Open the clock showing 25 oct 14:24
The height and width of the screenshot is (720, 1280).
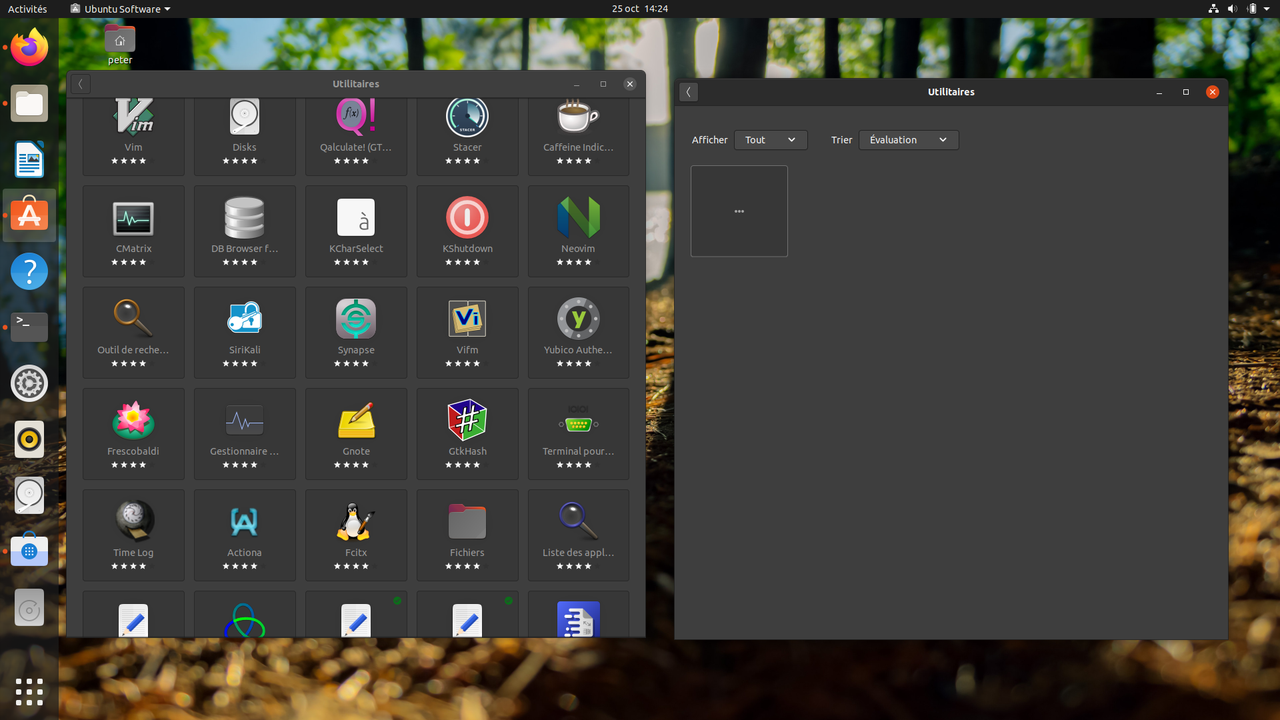pos(640,9)
